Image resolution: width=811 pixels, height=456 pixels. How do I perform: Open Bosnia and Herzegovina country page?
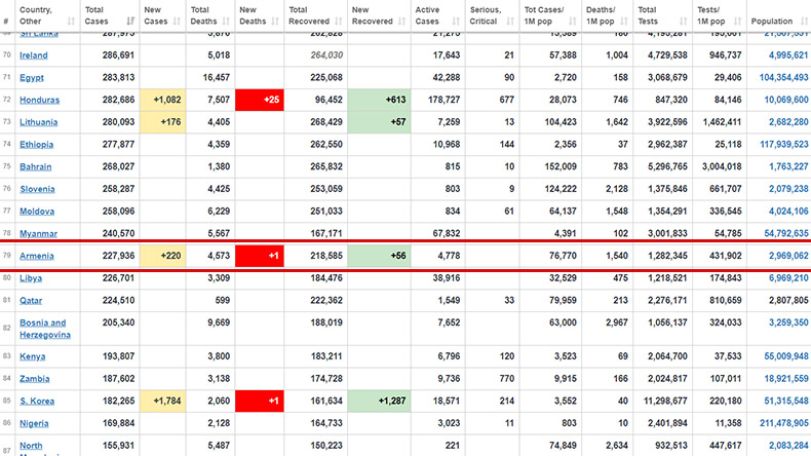(45, 329)
